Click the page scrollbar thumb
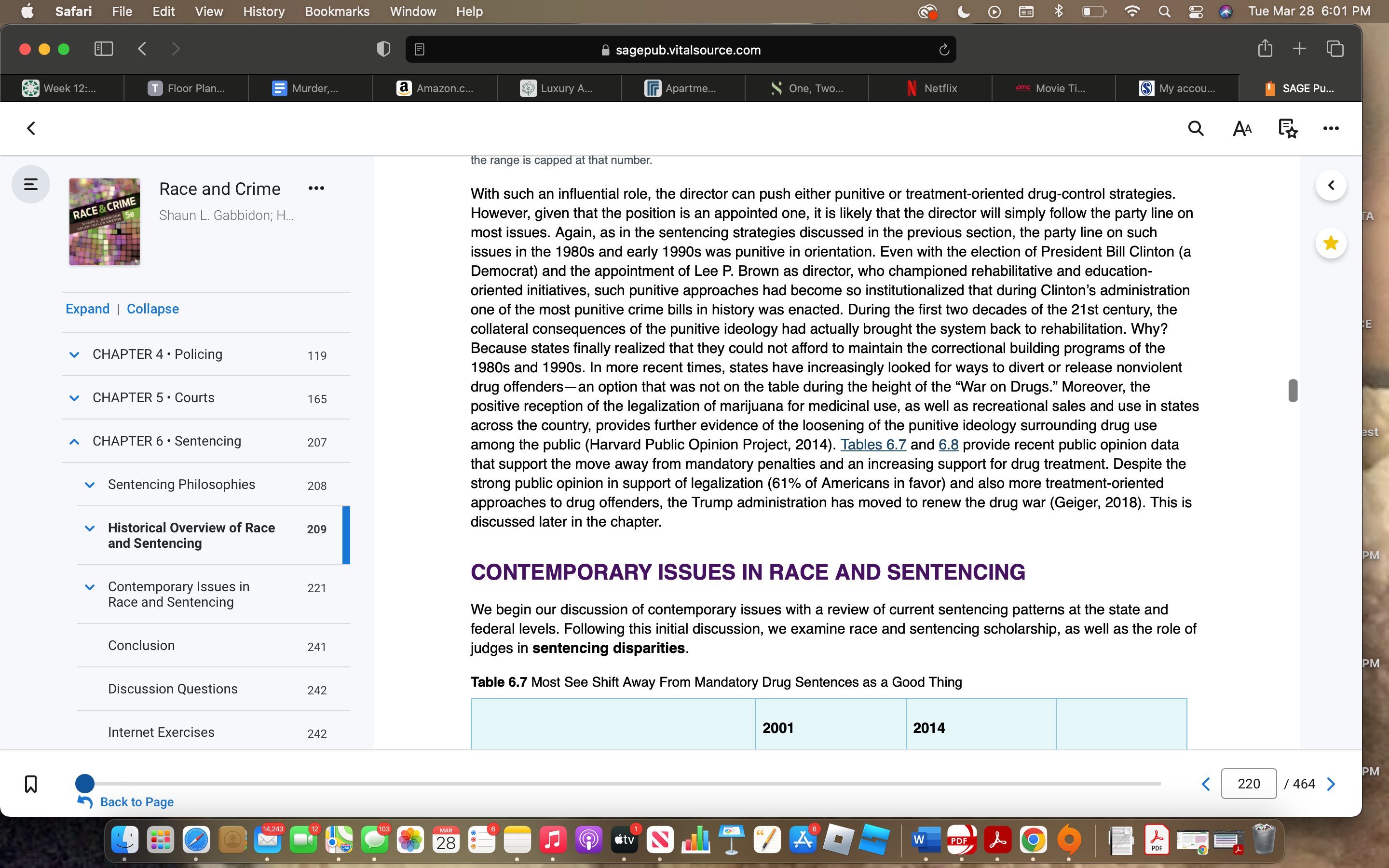 pyautogui.click(x=1293, y=391)
